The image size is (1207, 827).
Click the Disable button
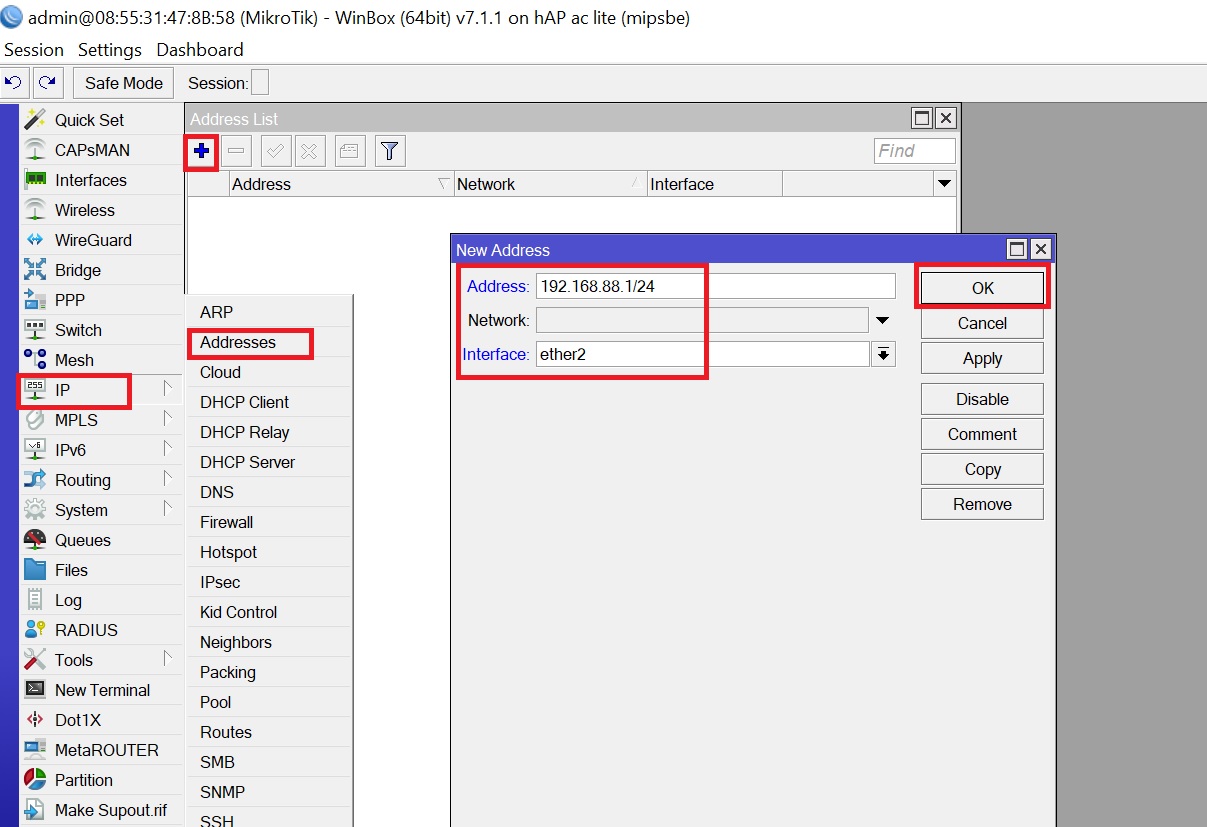[982, 399]
